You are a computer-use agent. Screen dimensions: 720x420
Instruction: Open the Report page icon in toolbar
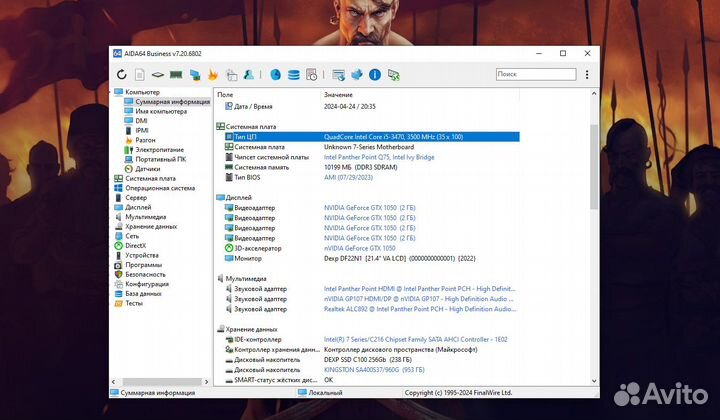[x=140, y=74]
